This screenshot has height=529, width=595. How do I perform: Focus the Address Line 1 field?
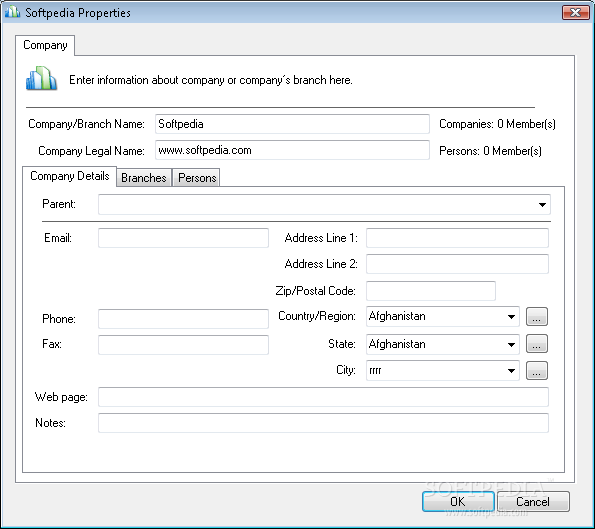(x=457, y=238)
